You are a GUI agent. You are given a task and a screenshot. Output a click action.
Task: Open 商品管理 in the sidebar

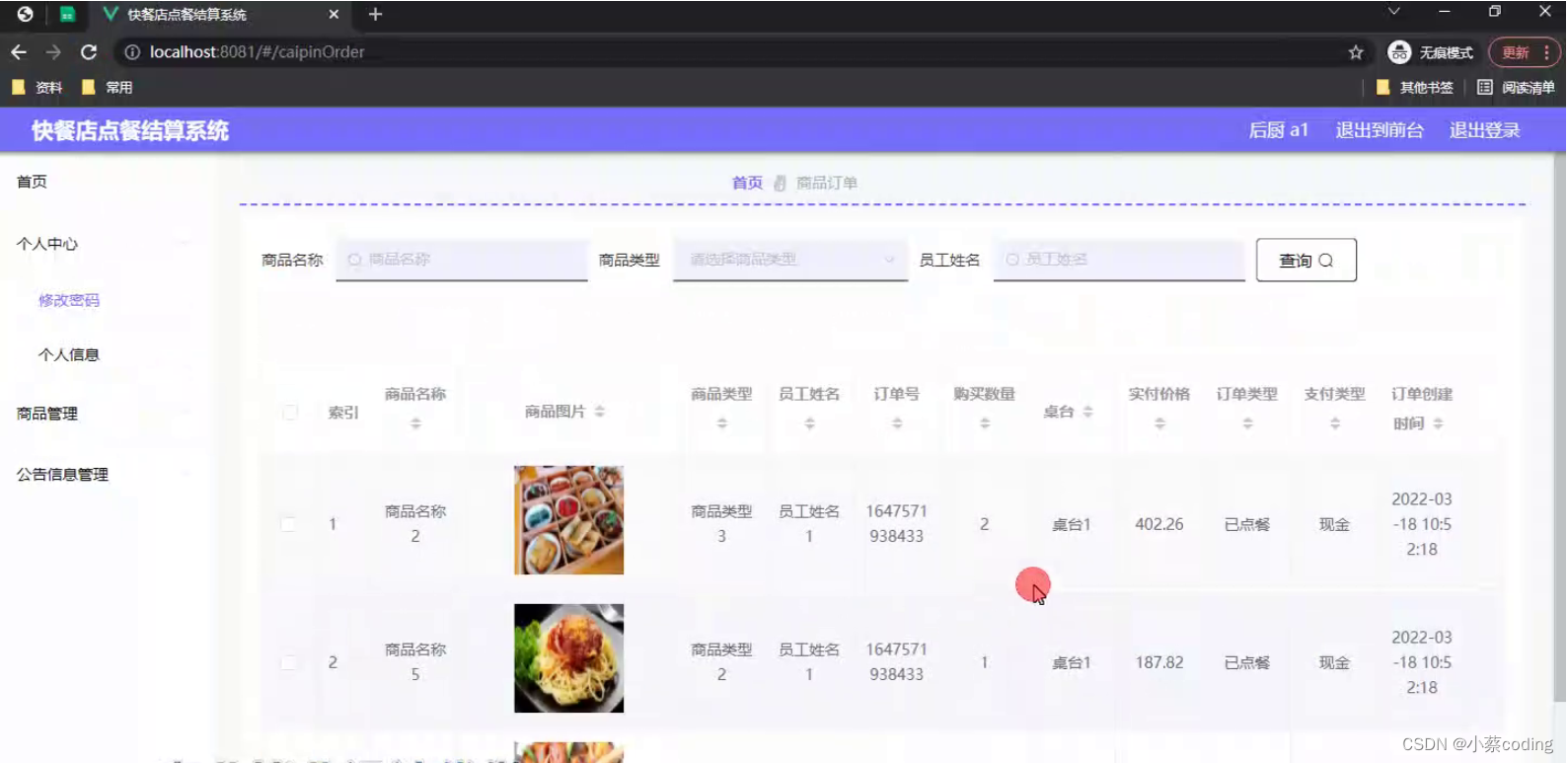pyautogui.click(x=47, y=414)
